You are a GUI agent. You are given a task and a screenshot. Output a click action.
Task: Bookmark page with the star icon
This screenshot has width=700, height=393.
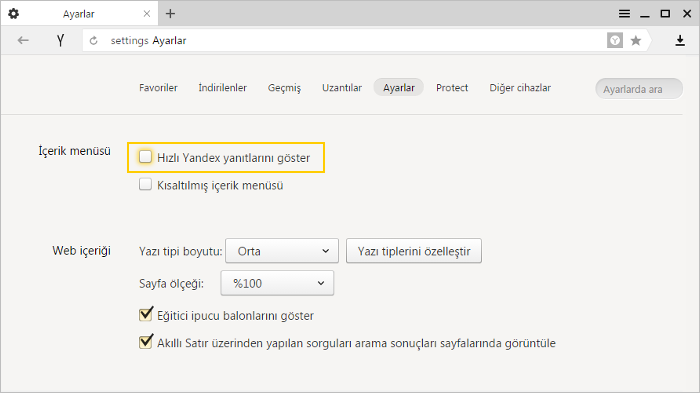(636, 41)
